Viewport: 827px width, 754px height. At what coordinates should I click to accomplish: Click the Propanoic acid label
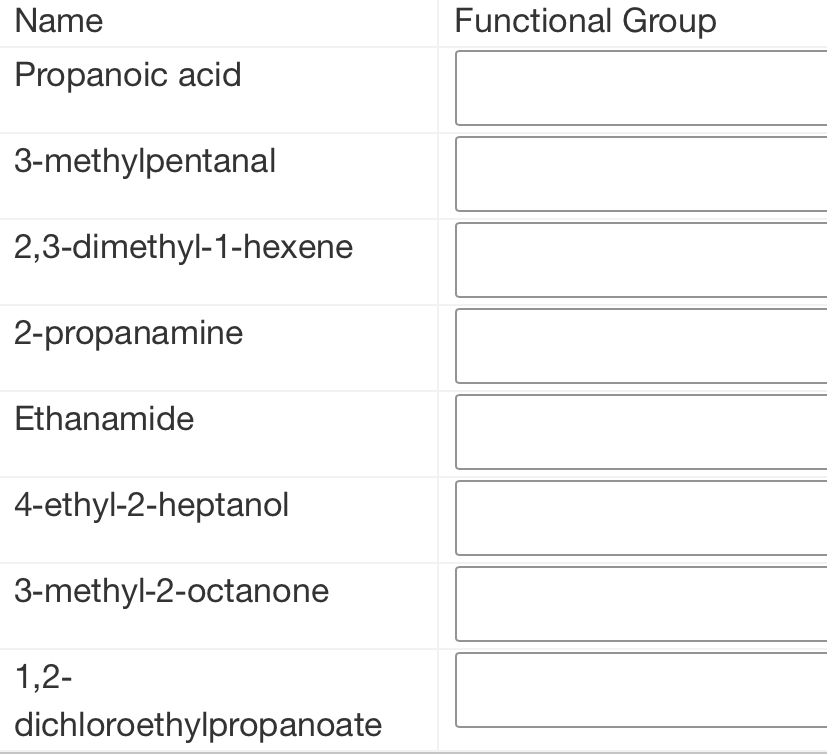pyautogui.click(x=128, y=75)
